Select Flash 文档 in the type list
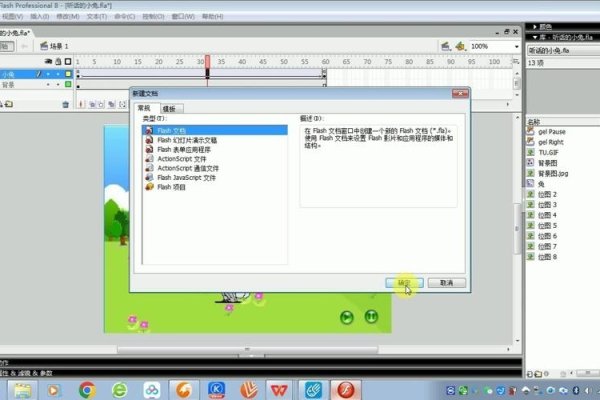Viewport: 600px width, 400px height. click(x=215, y=131)
